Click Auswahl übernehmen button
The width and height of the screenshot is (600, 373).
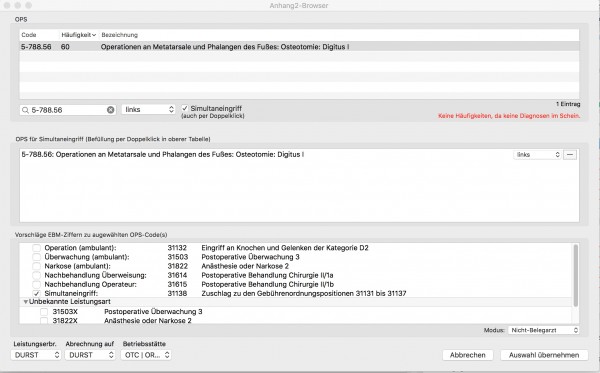pyautogui.click(x=544, y=355)
